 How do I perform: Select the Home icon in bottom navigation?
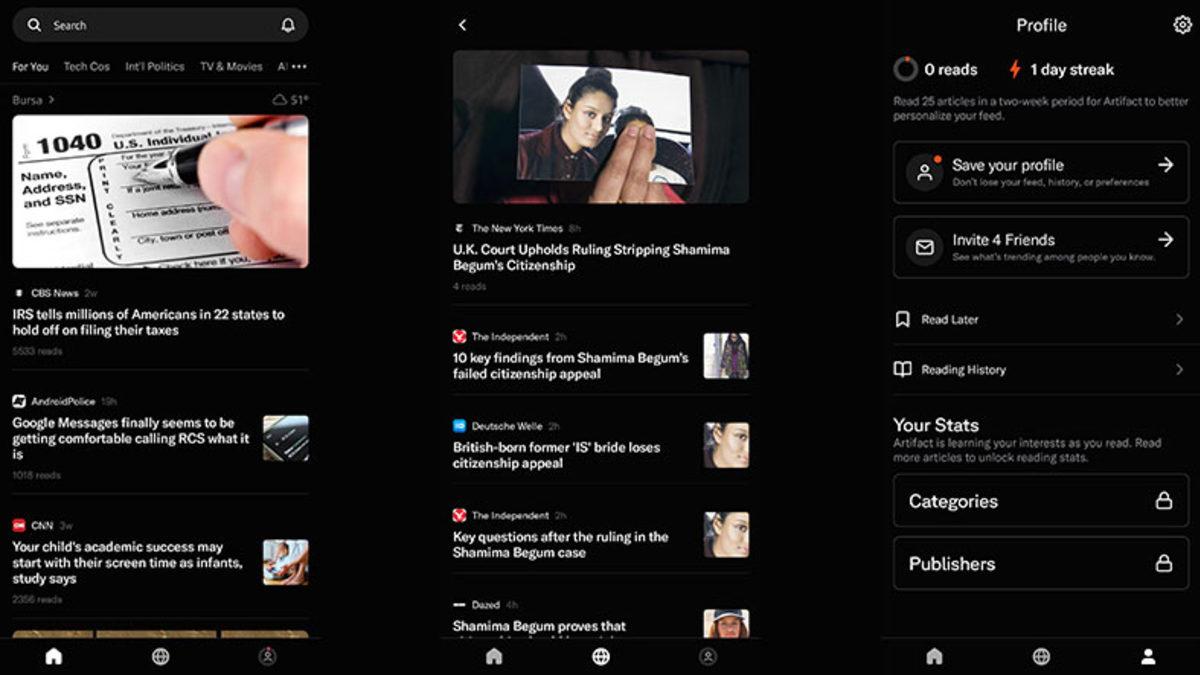tap(54, 656)
